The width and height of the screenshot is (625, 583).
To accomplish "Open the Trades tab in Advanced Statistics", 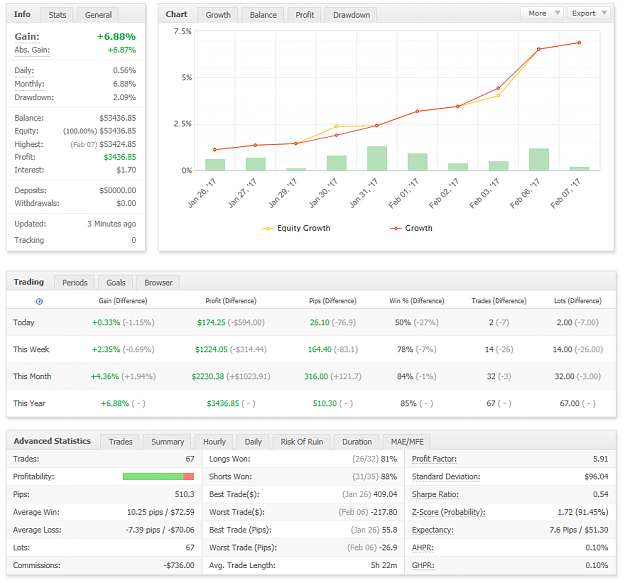I will coord(120,442).
